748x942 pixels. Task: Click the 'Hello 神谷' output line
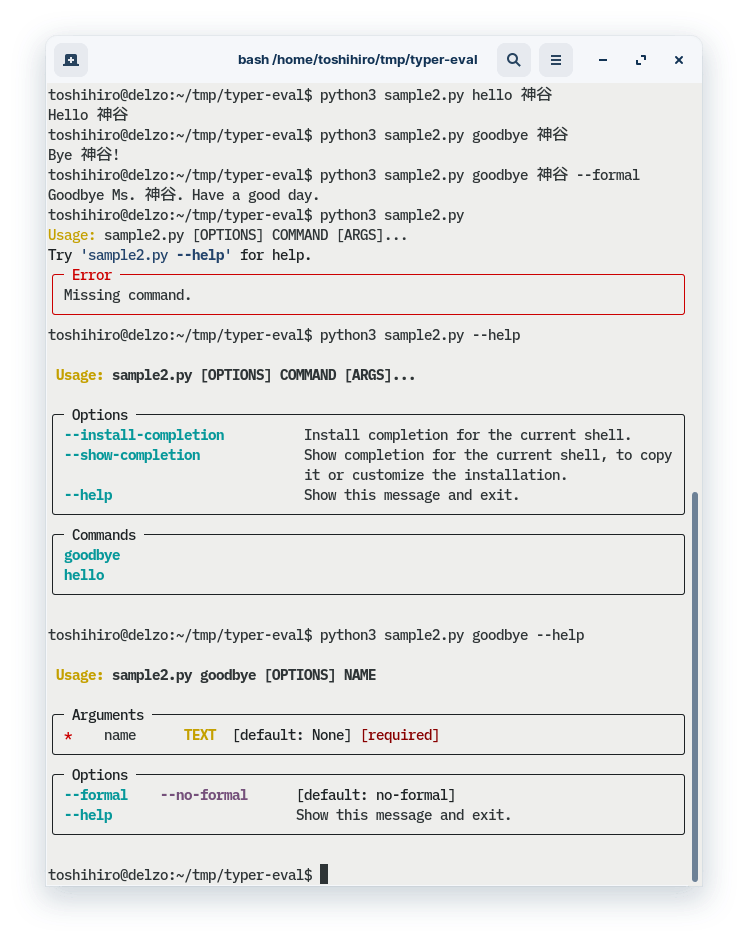[88, 115]
